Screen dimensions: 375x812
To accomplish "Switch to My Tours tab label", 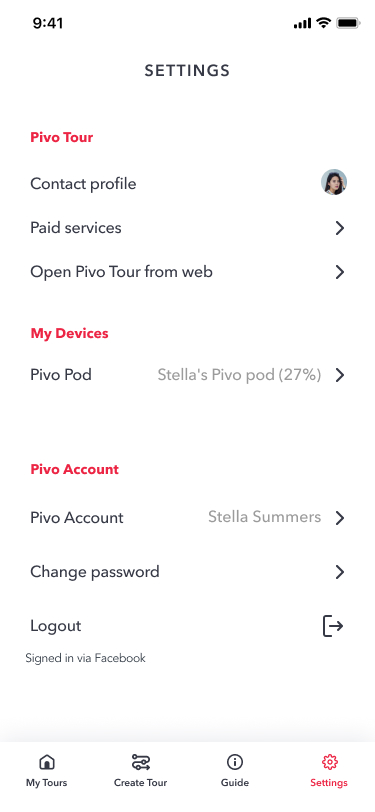I will pos(47,782).
